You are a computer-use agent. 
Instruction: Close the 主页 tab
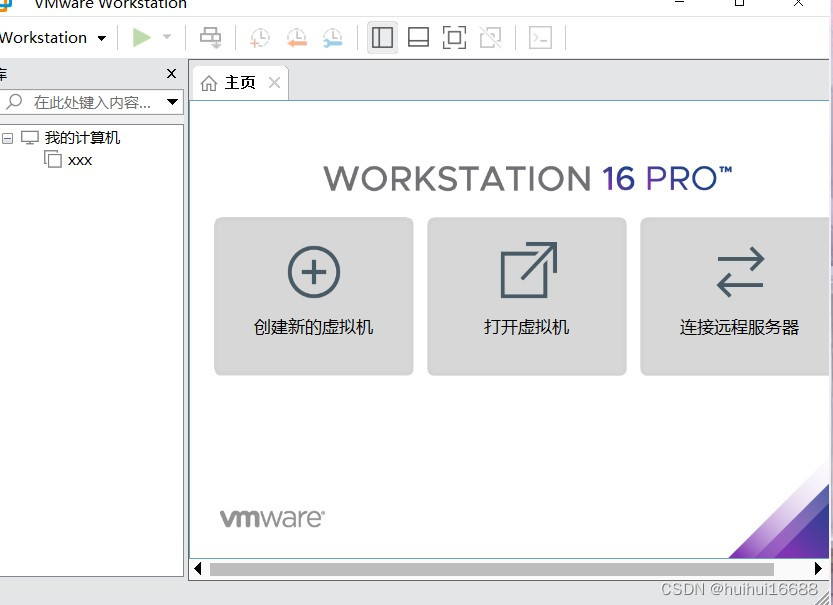[x=274, y=82]
